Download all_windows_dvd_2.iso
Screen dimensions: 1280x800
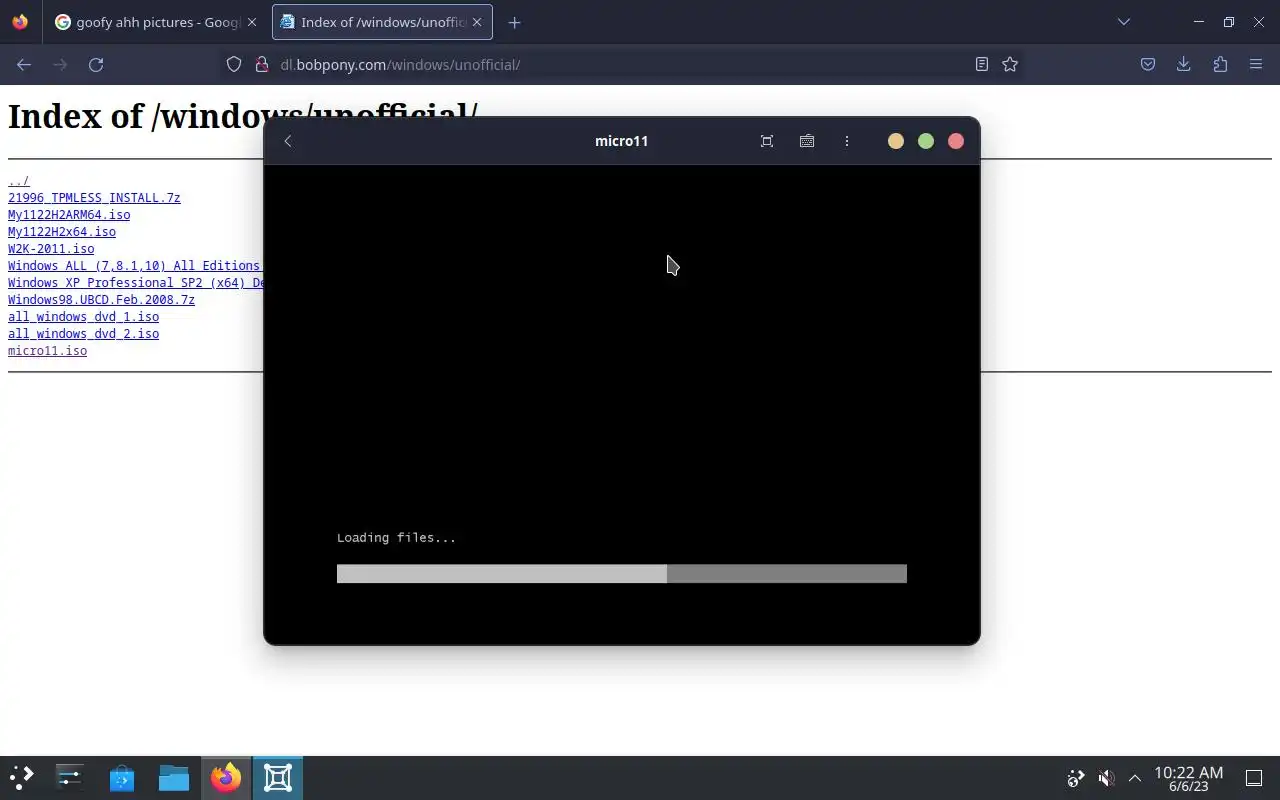[x=83, y=334]
